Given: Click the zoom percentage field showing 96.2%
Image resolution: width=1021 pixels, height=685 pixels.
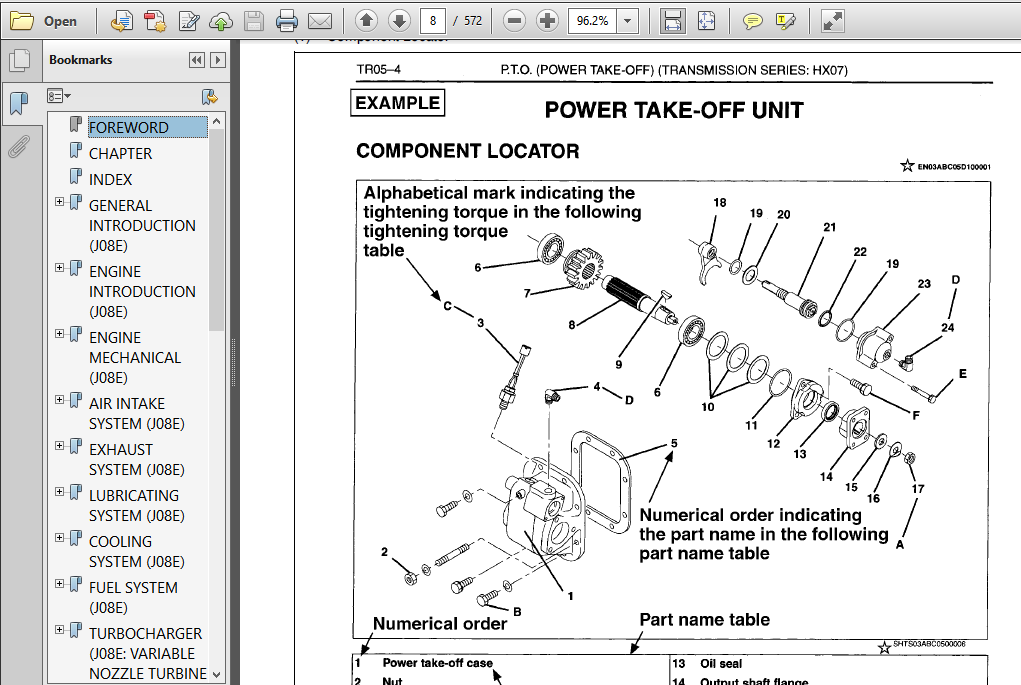Looking at the screenshot, I should (x=593, y=21).
